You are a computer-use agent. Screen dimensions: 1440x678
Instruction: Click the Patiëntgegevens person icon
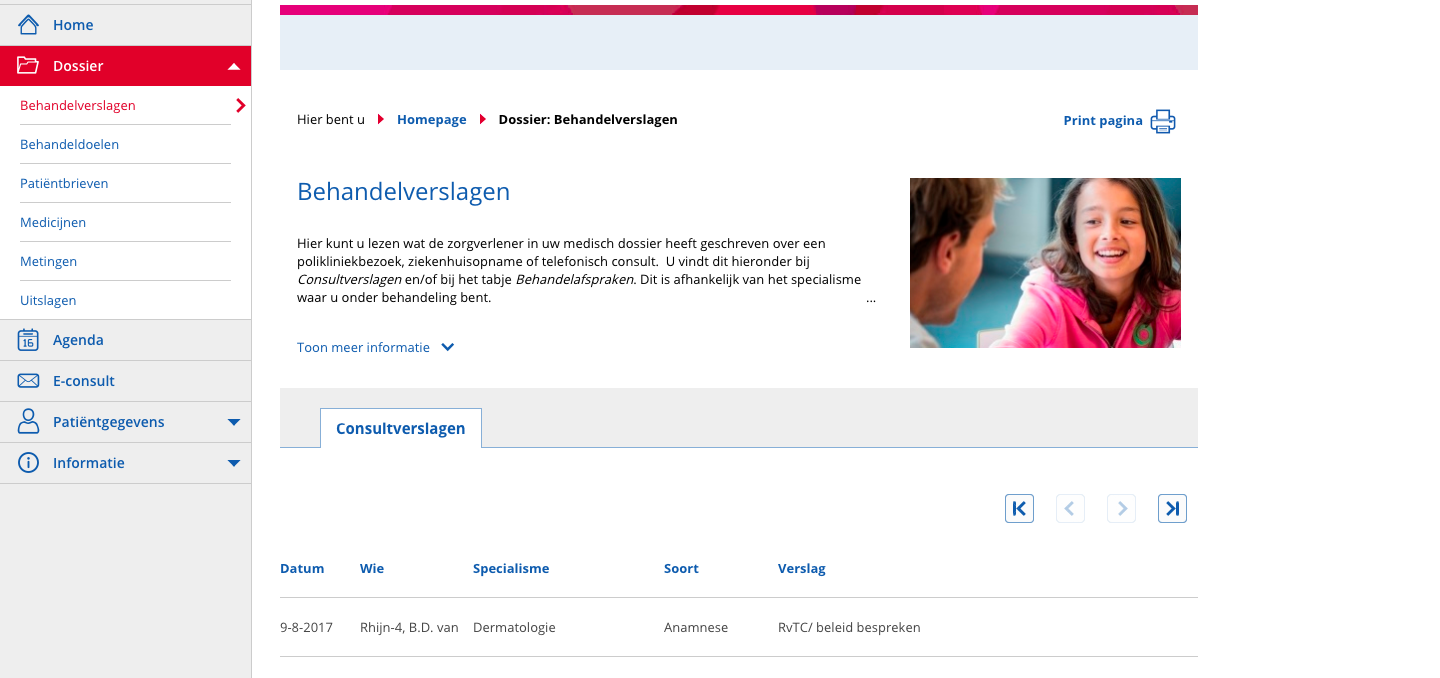pos(29,422)
